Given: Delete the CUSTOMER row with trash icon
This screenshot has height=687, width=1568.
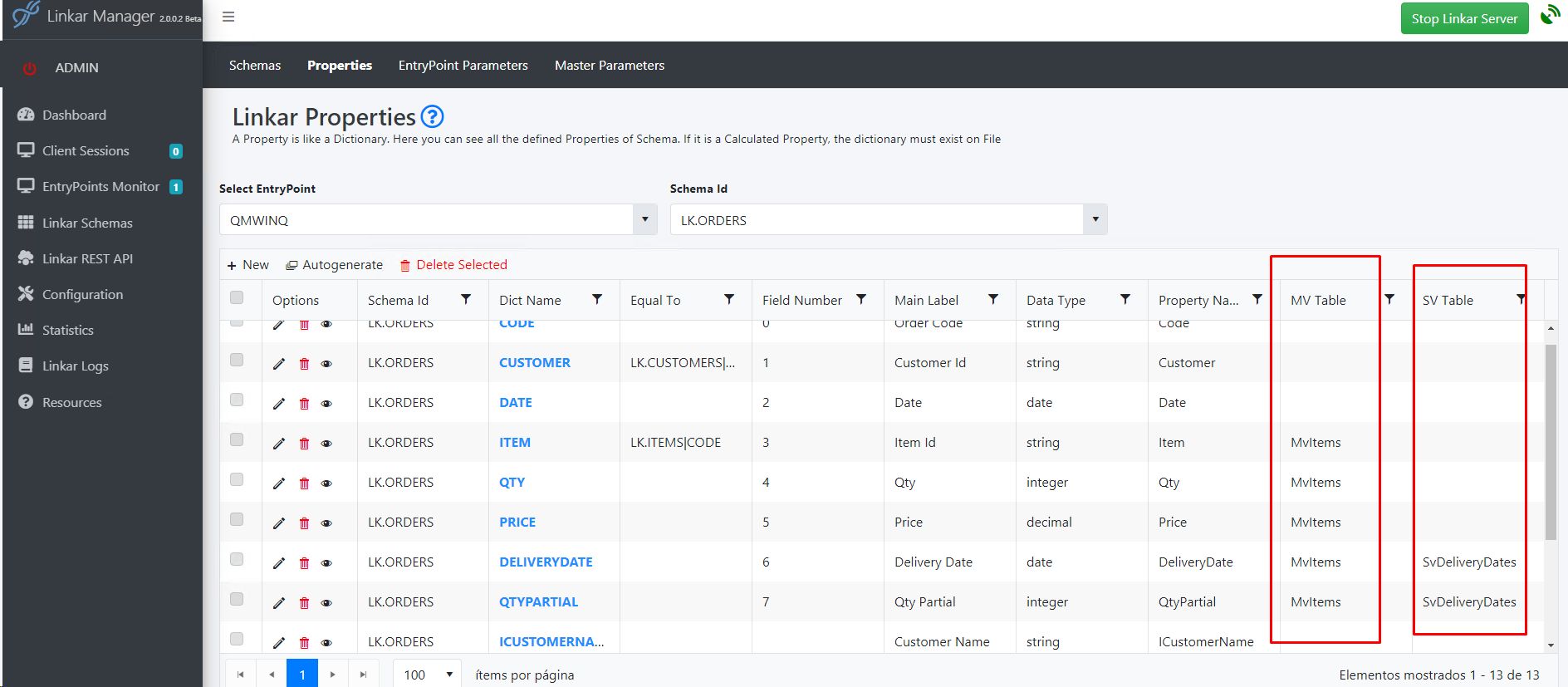Looking at the screenshot, I should 304,363.
